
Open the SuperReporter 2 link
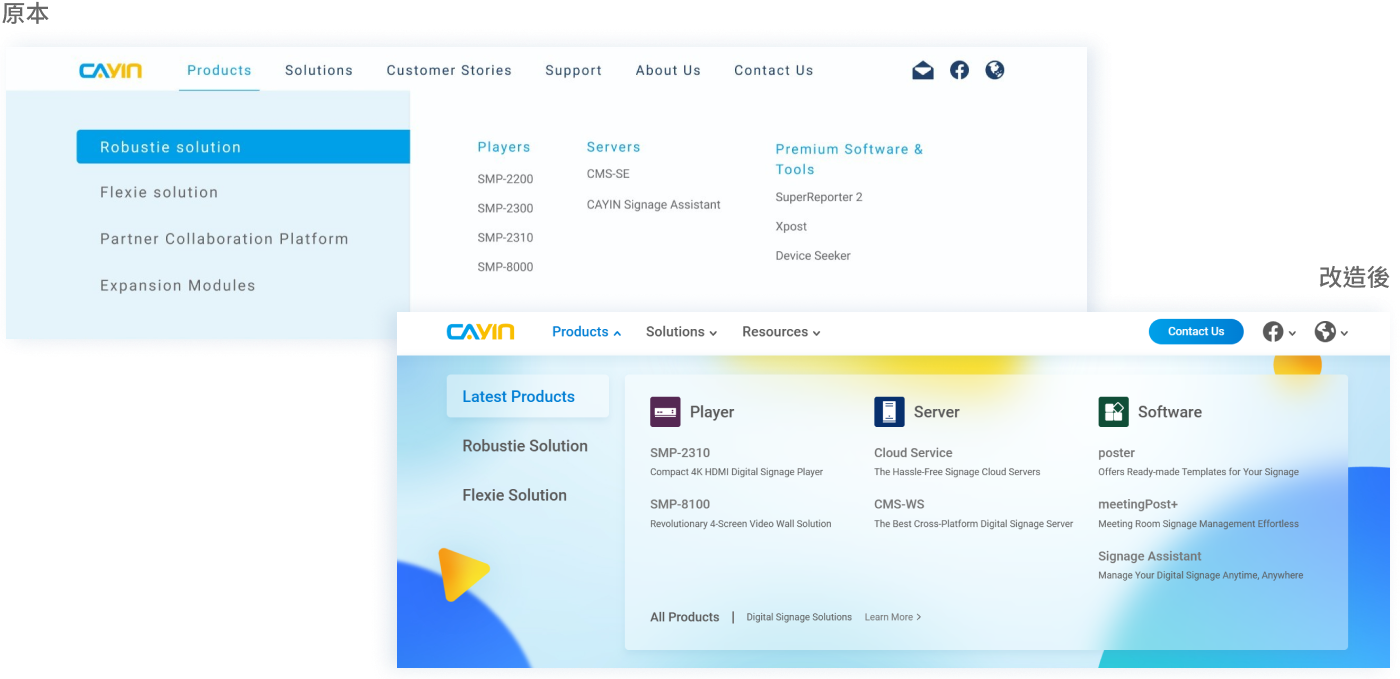819,197
